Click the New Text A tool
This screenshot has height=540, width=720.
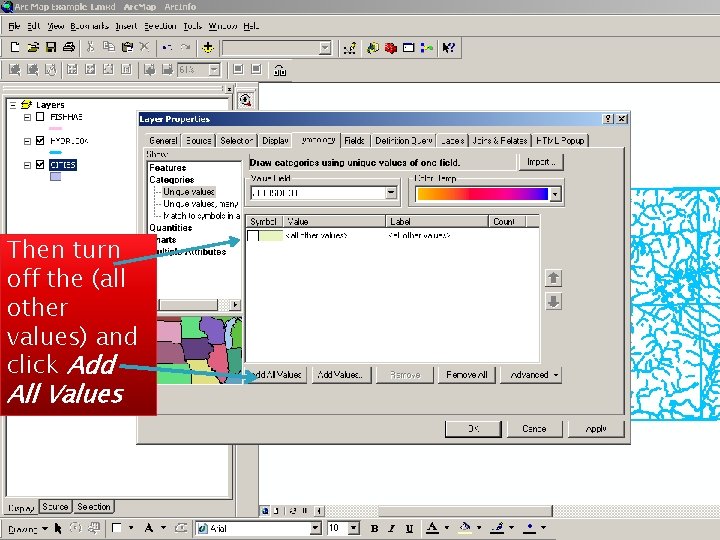149,528
